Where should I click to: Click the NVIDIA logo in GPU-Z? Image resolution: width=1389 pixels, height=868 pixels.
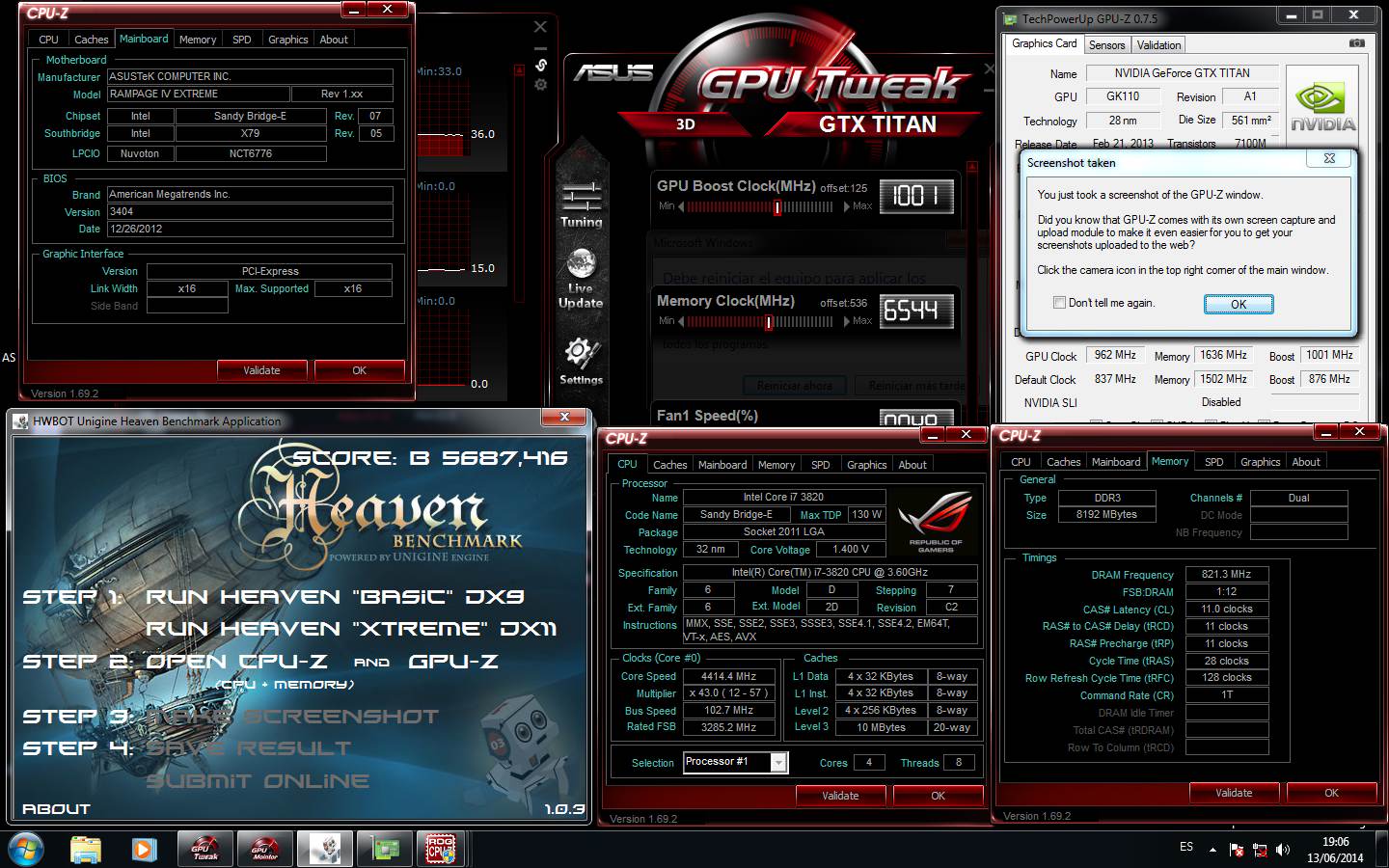[x=1322, y=106]
